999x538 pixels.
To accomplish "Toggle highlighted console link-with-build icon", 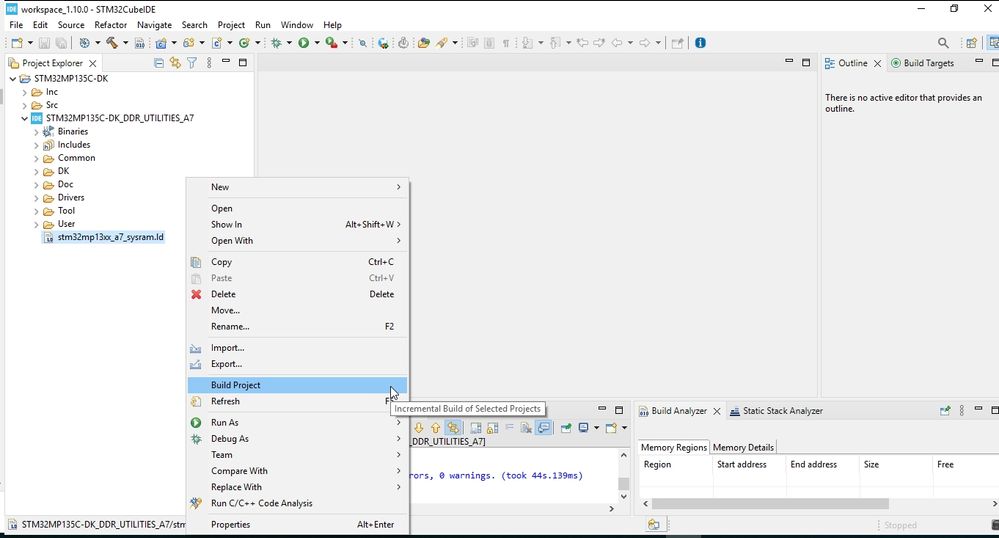I will coord(453,428).
